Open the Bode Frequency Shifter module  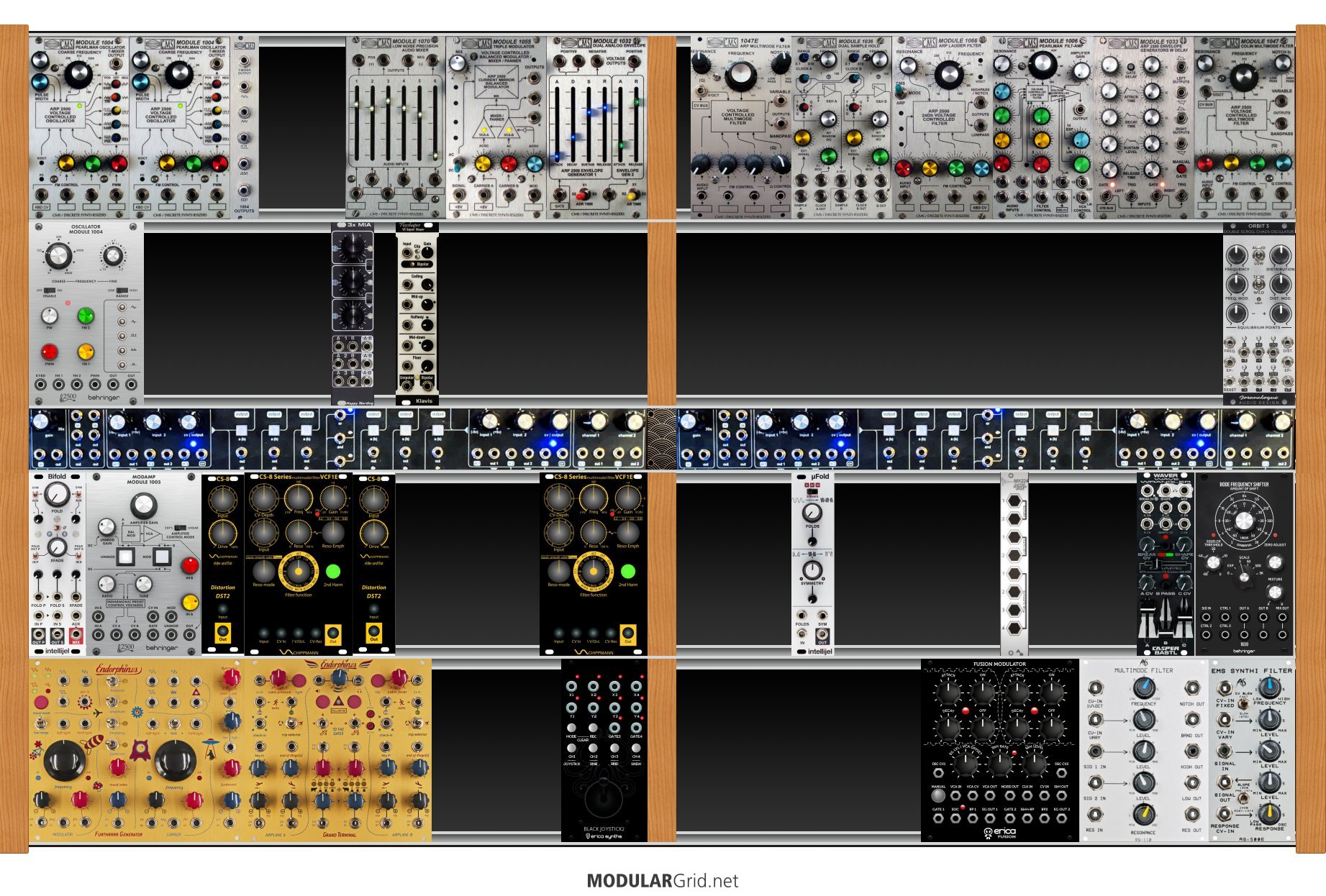point(1245,564)
